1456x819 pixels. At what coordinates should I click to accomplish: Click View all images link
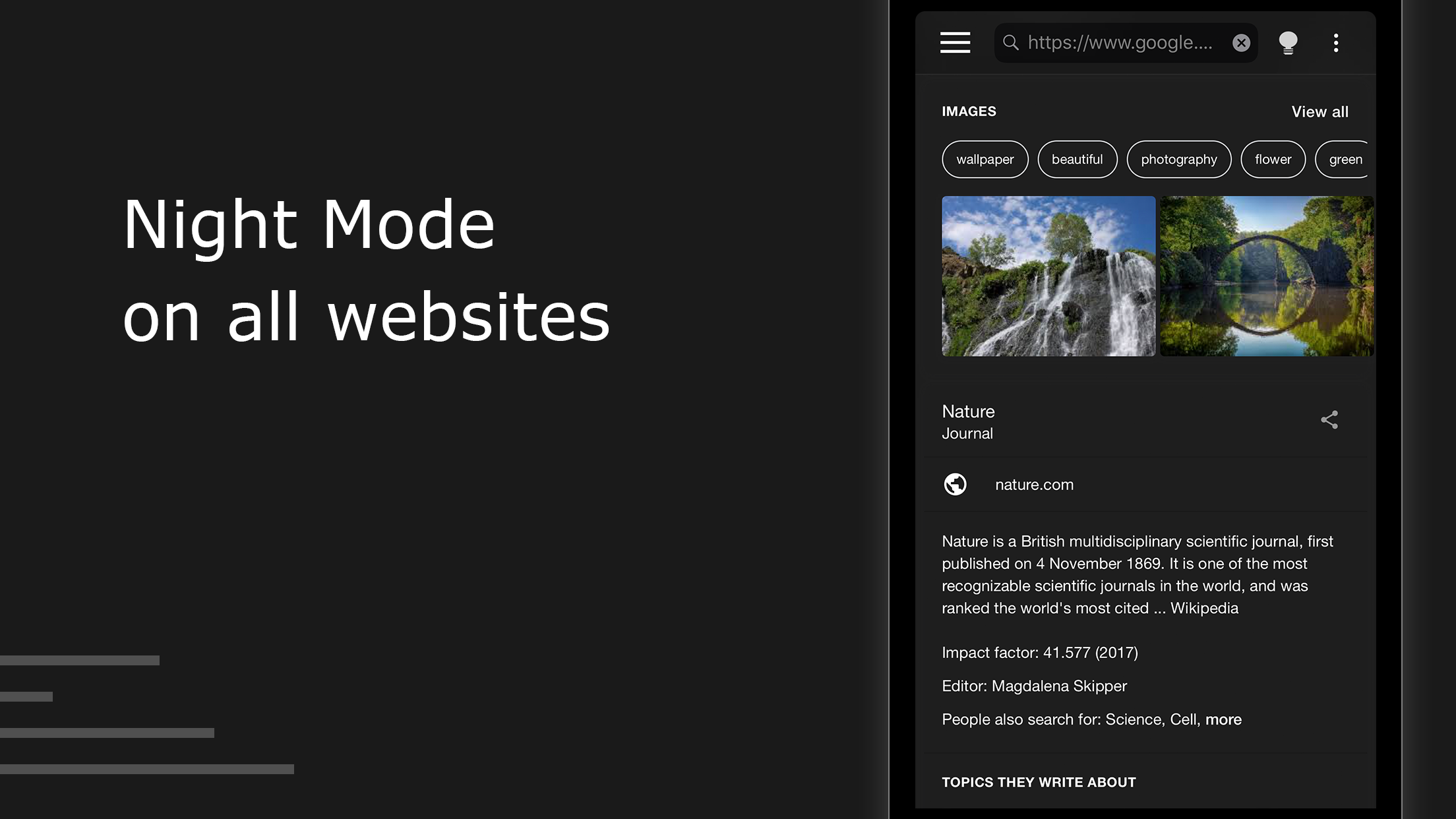point(1319,111)
